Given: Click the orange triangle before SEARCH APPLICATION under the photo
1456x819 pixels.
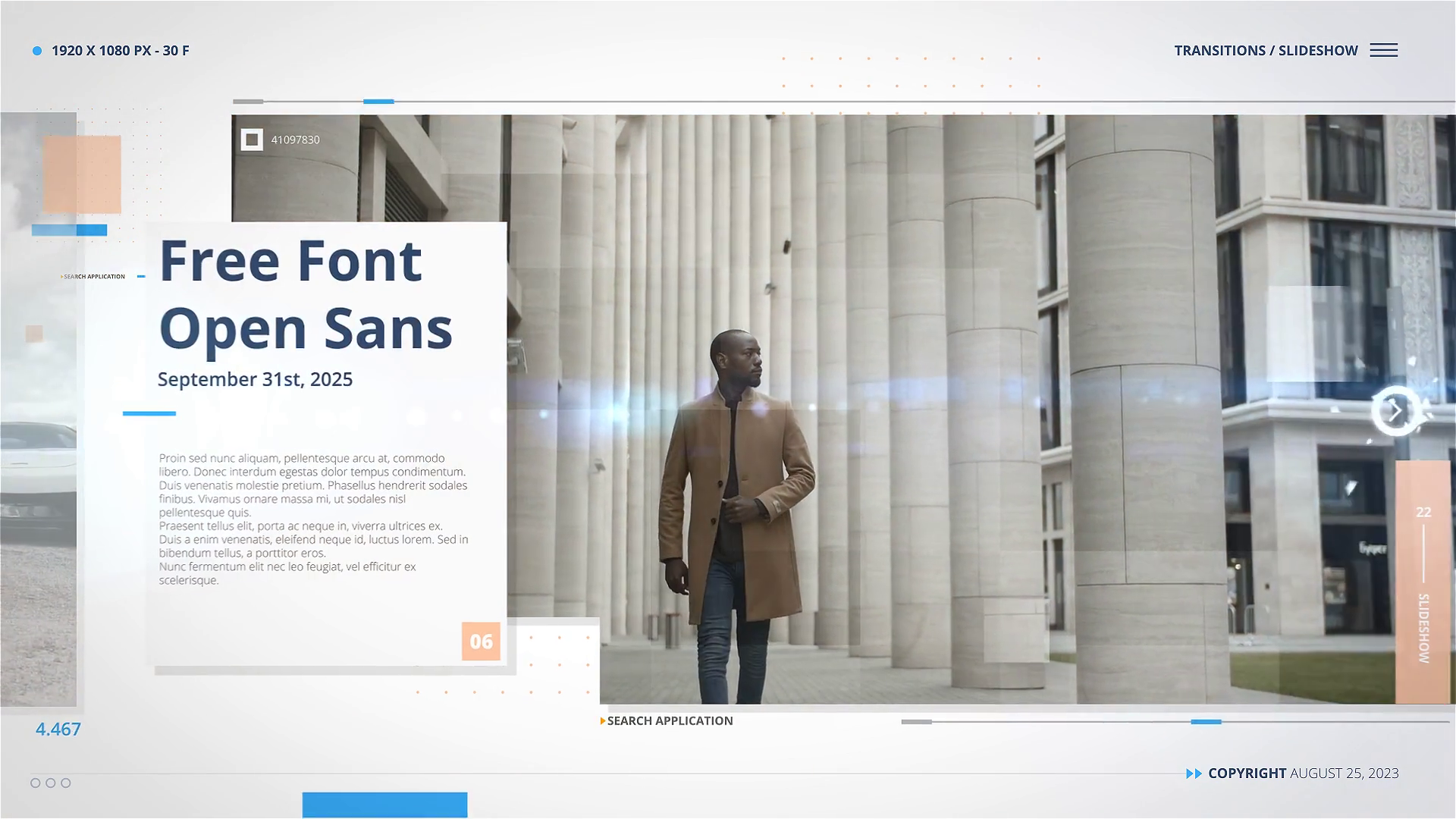Looking at the screenshot, I should coord(602,721).
